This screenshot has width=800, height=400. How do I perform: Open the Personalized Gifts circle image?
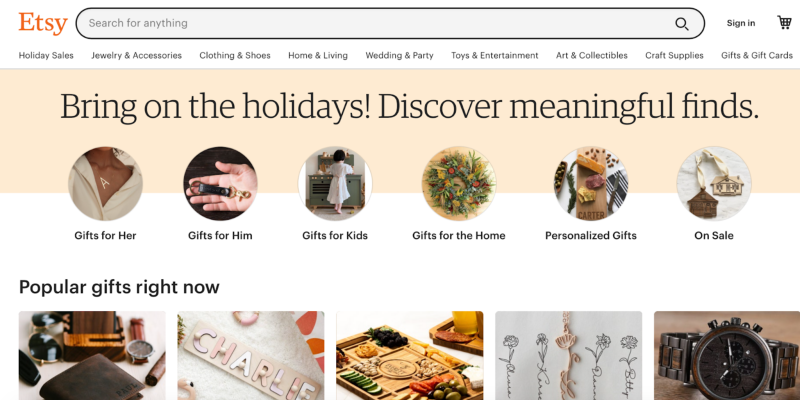tap(591, 184)
